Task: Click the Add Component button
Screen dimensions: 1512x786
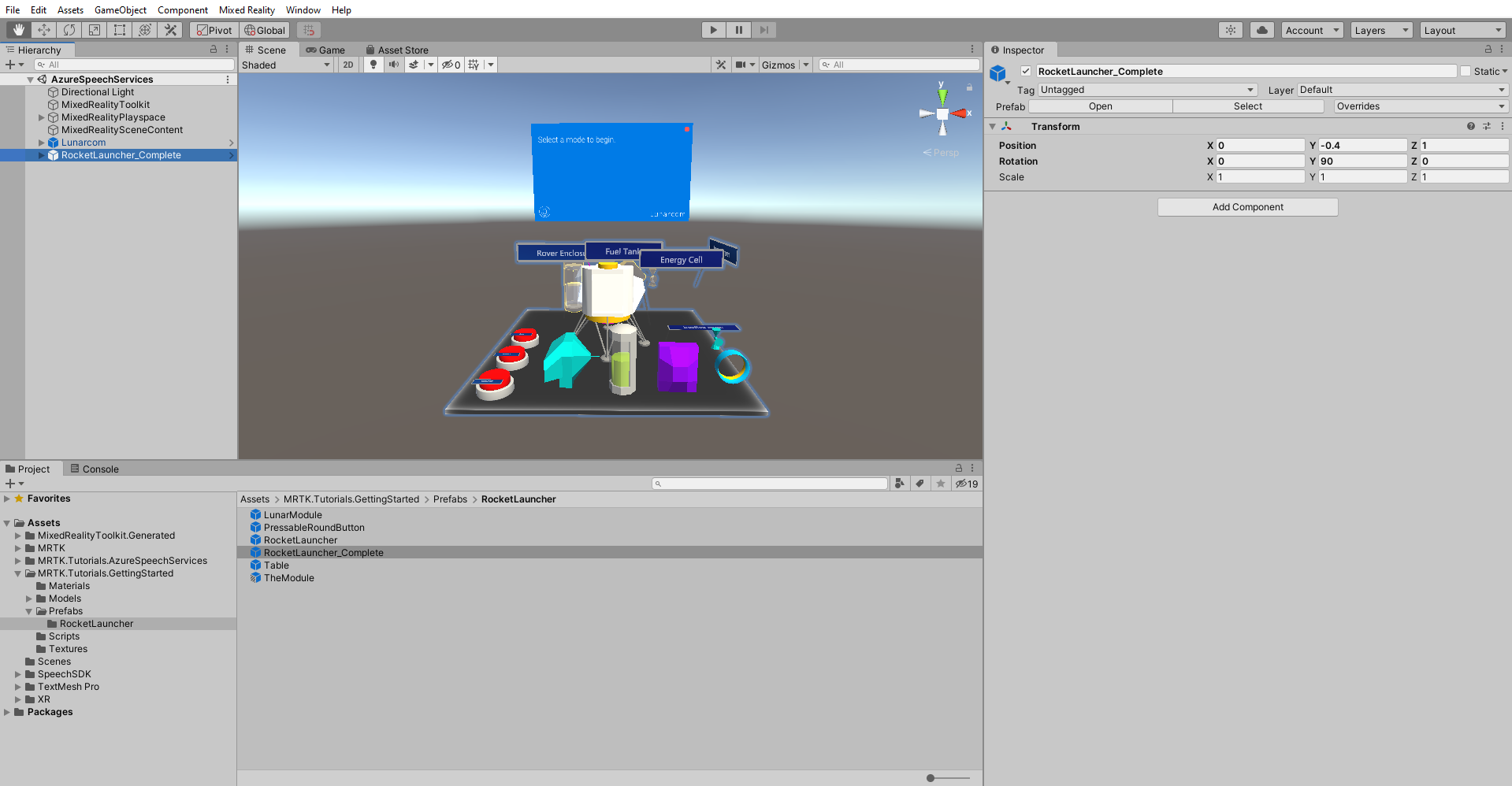Action: [1248, 207]
